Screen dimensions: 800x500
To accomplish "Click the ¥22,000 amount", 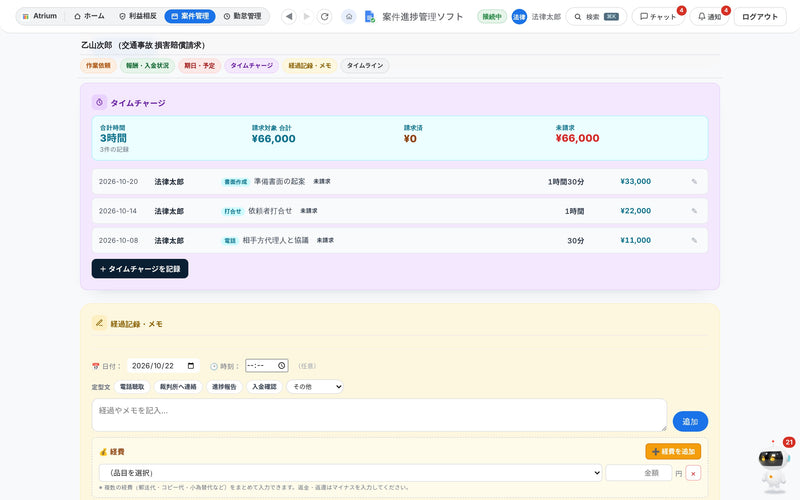I will click(x=635, y=211).
